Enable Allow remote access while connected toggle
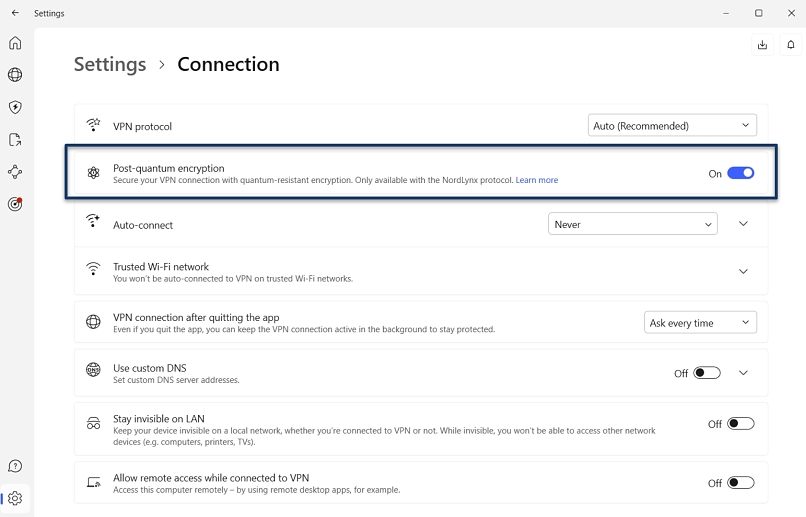806x517 pixels. [x=740, y=483]
